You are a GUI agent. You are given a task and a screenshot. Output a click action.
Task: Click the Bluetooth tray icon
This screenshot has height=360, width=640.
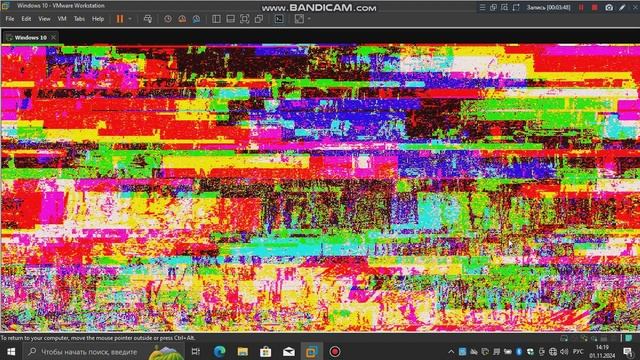(519, 351)
